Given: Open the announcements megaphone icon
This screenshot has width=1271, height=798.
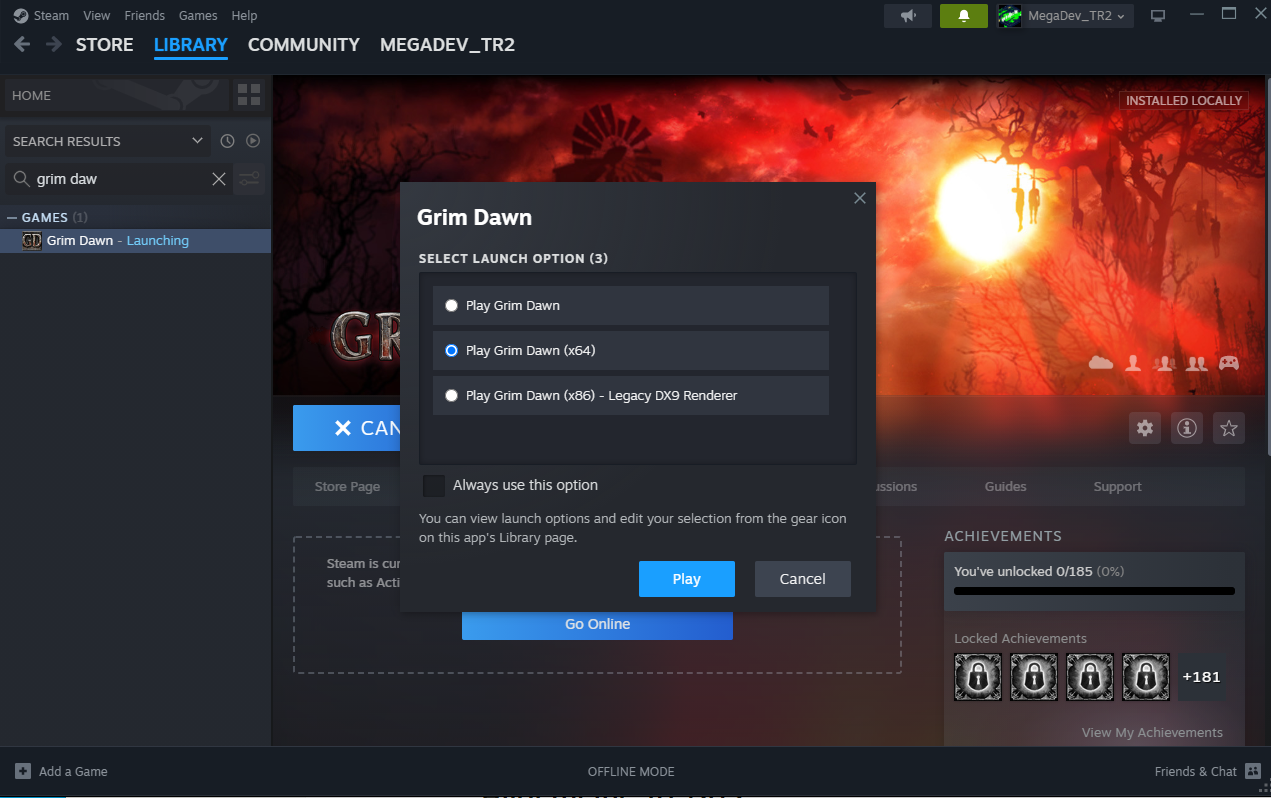Looking at the screenshot, I should click(x=908, y=16).
